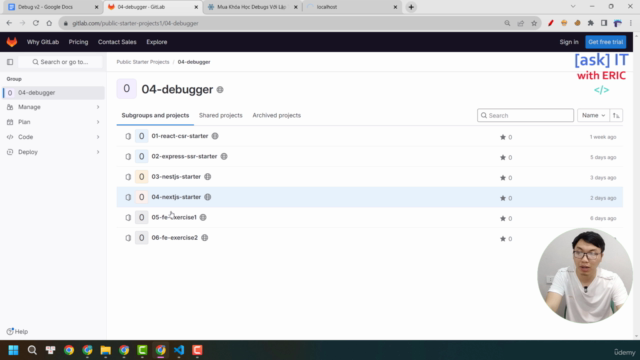The width and height of the screenshot is (640, 360).
Task: Open the 01-react-csr-starter project
Action: point(180,136)
